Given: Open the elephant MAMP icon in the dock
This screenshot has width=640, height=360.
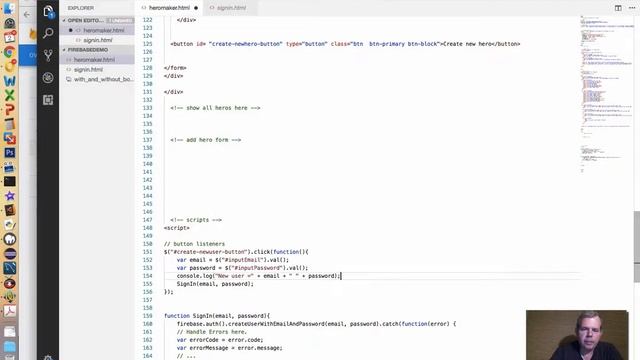Looking at the screenshot, I should tap(9, 239).
